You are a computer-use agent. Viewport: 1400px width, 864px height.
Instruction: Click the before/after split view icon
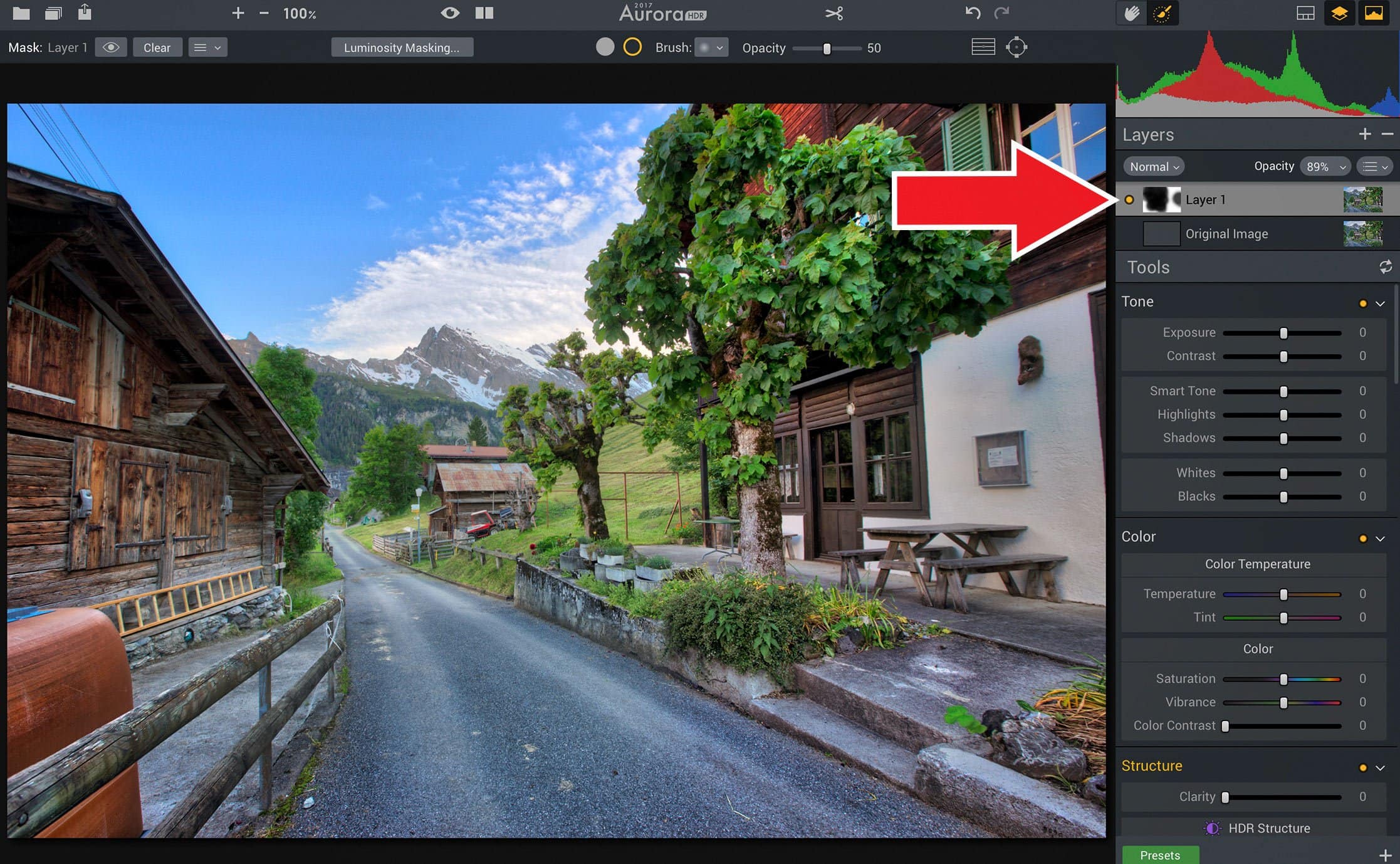click(485, 12)
